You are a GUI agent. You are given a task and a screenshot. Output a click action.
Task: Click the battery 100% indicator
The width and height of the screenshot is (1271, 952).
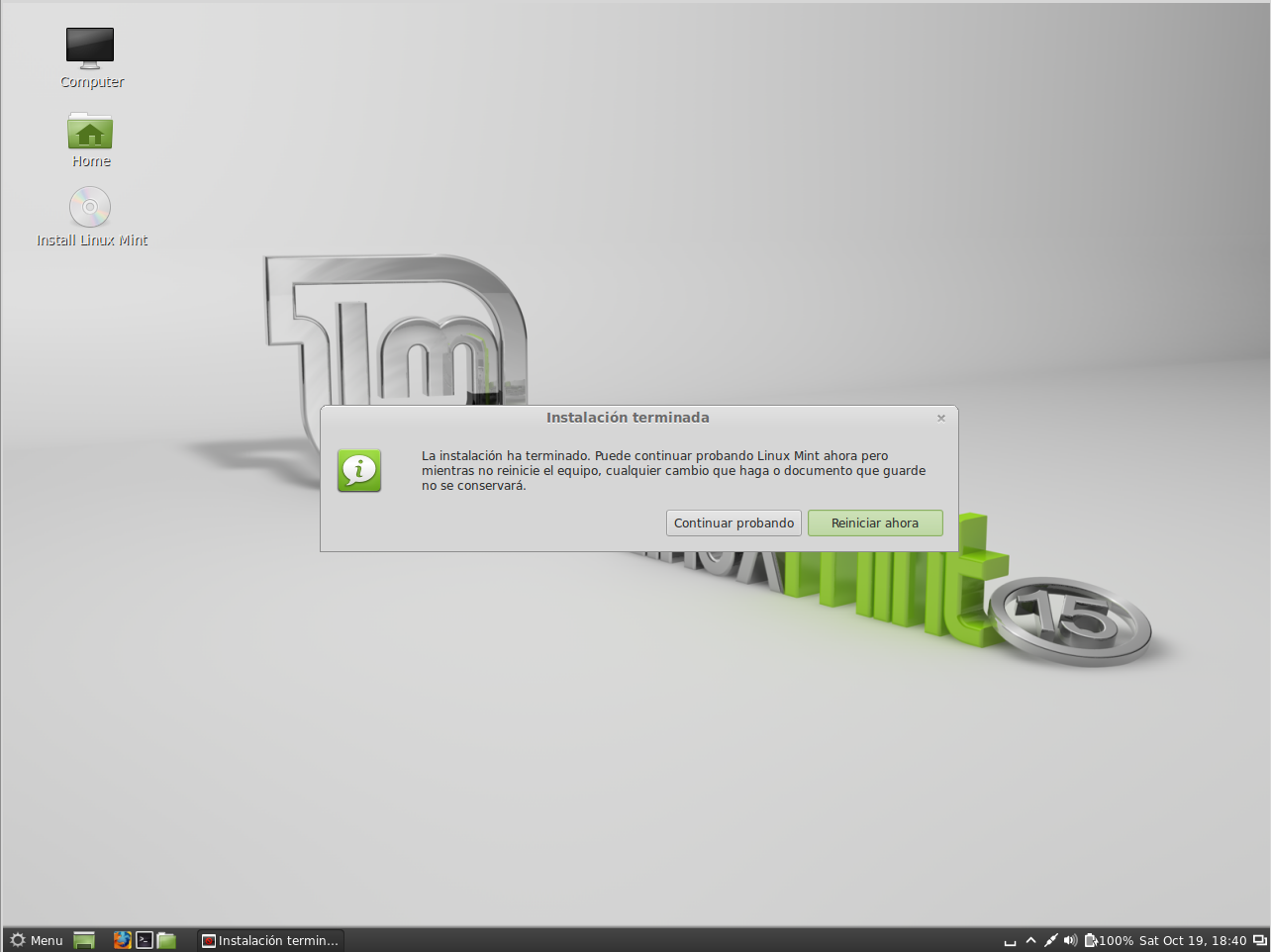[1109, 940]
